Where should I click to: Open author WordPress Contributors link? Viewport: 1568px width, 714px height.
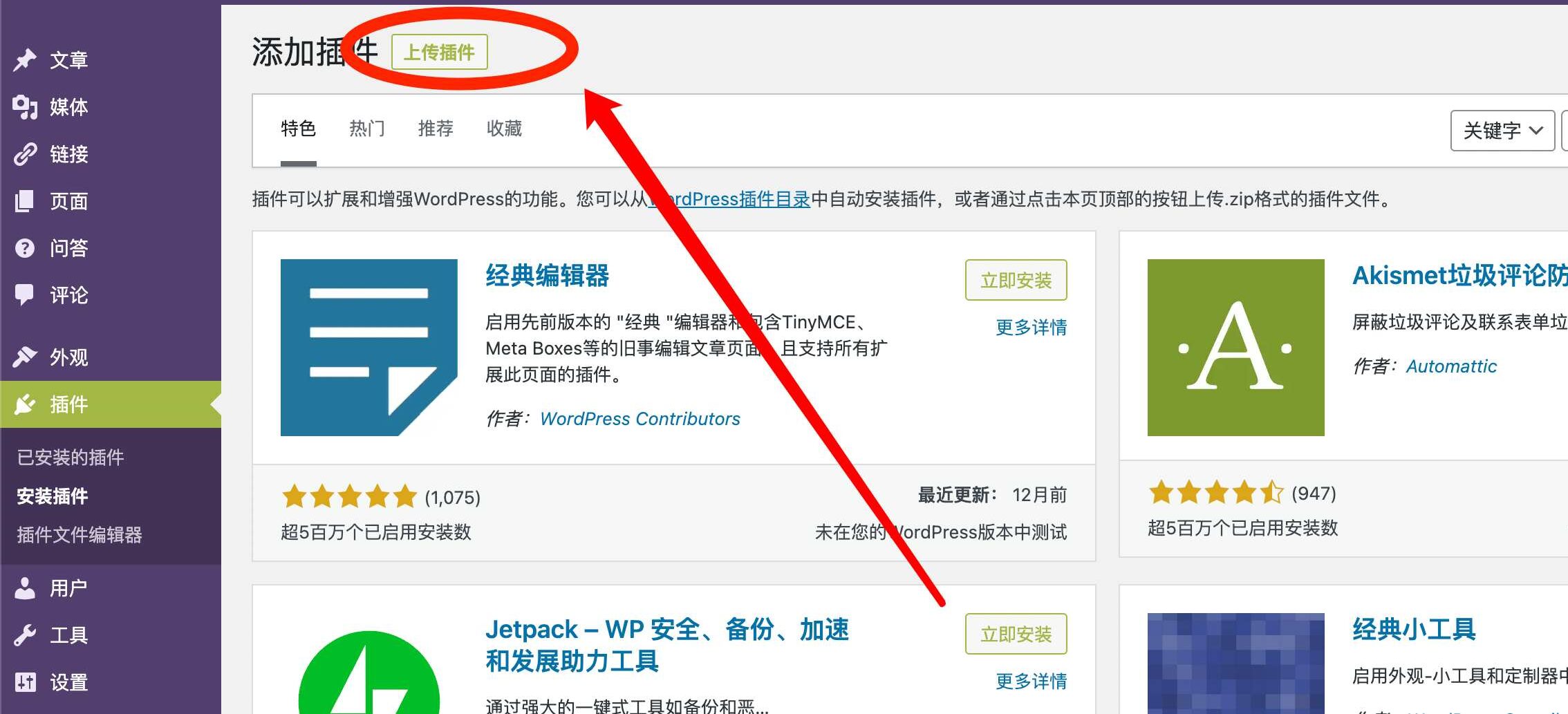tap(640, 419)
